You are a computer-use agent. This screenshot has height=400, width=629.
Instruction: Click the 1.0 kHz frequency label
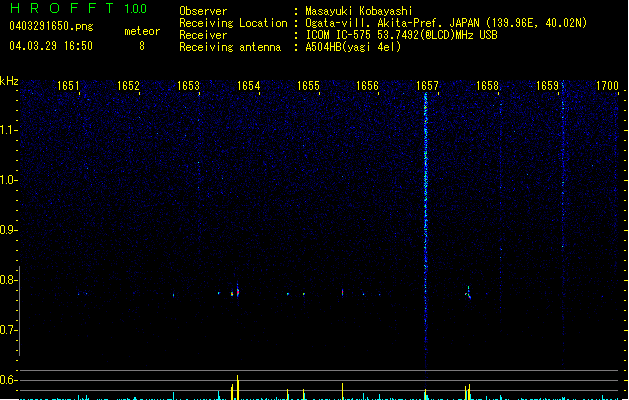coord(8,180)
